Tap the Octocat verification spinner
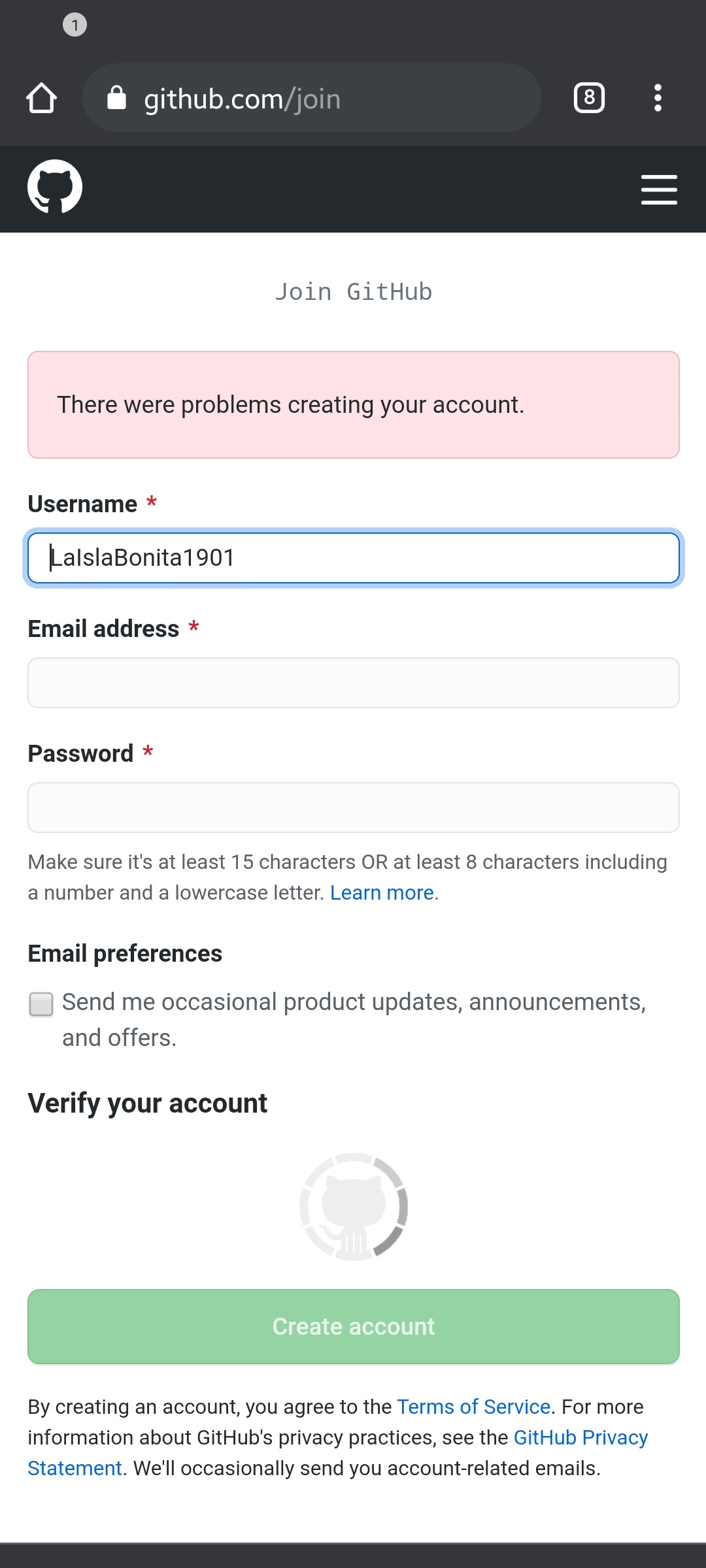 (x=354, y=1207)
